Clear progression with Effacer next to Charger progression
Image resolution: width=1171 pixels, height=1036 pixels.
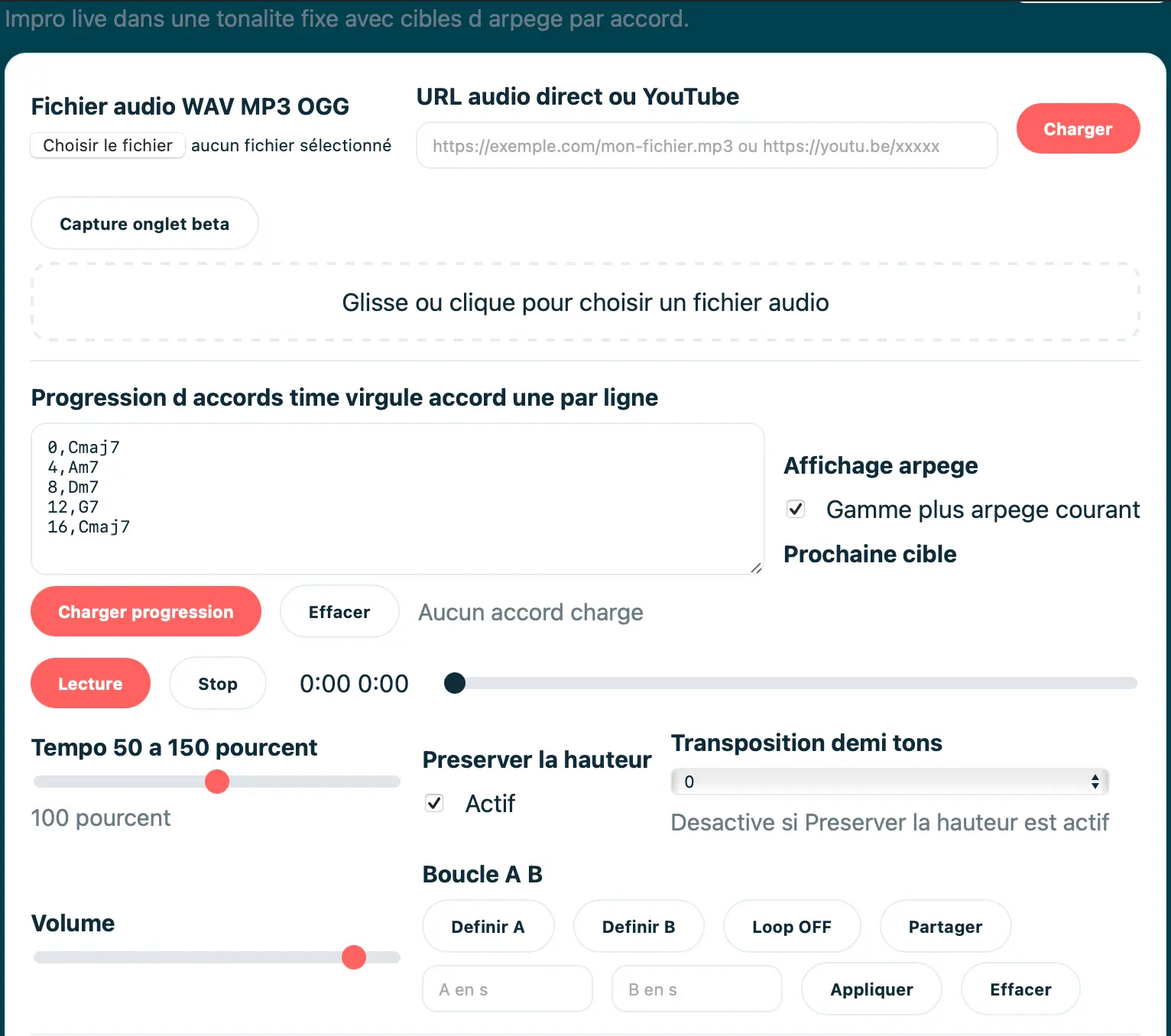click(339, 612)
